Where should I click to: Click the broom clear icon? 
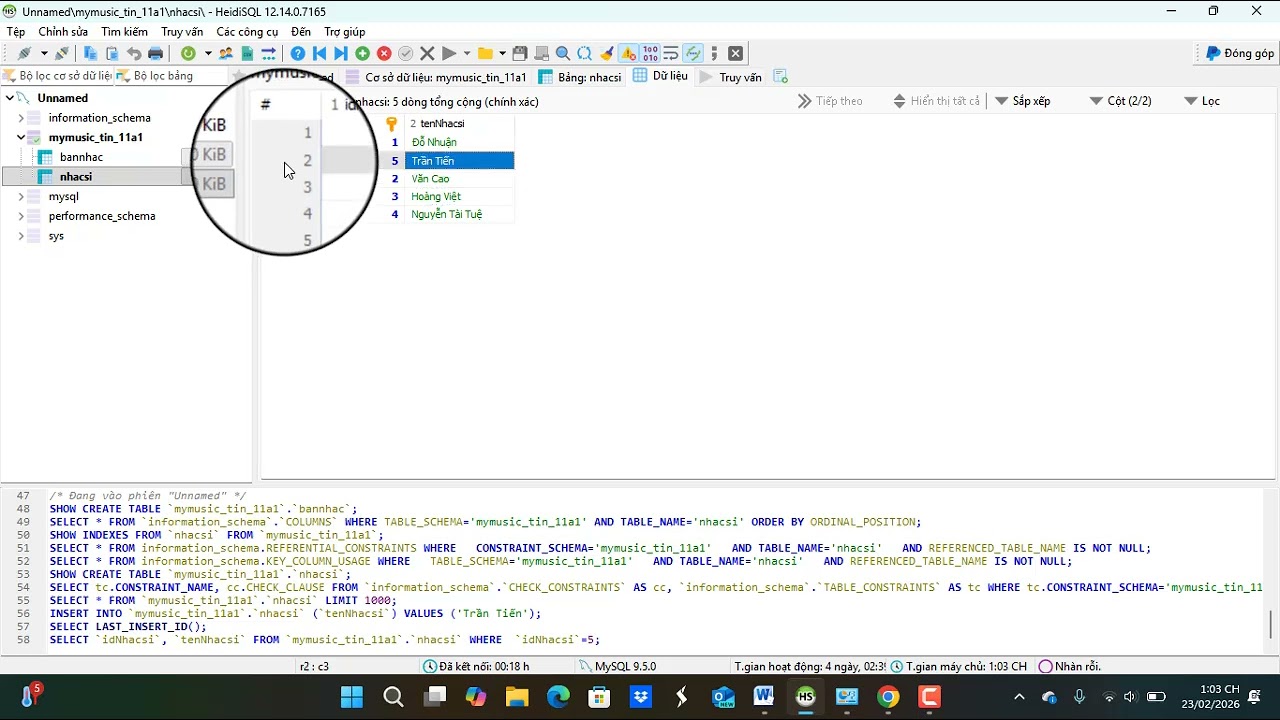[x=607, y=53]
